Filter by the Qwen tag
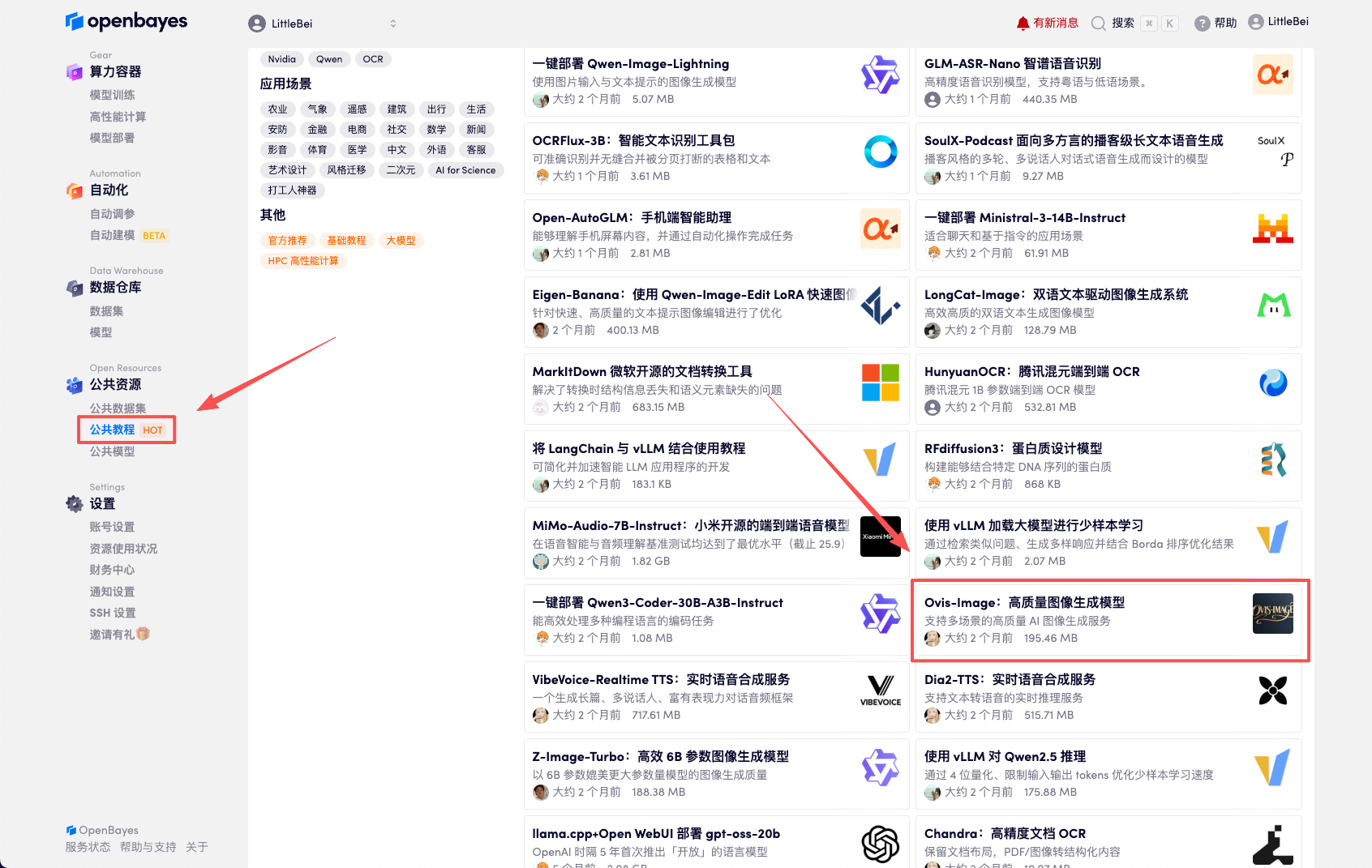 (329, 59)
